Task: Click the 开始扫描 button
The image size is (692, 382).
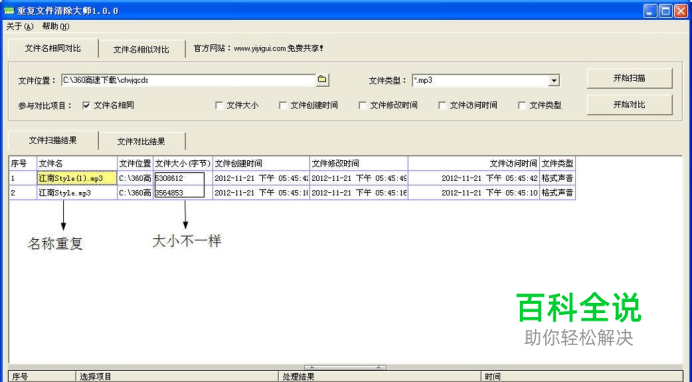Action: click(x=629, y=79)
